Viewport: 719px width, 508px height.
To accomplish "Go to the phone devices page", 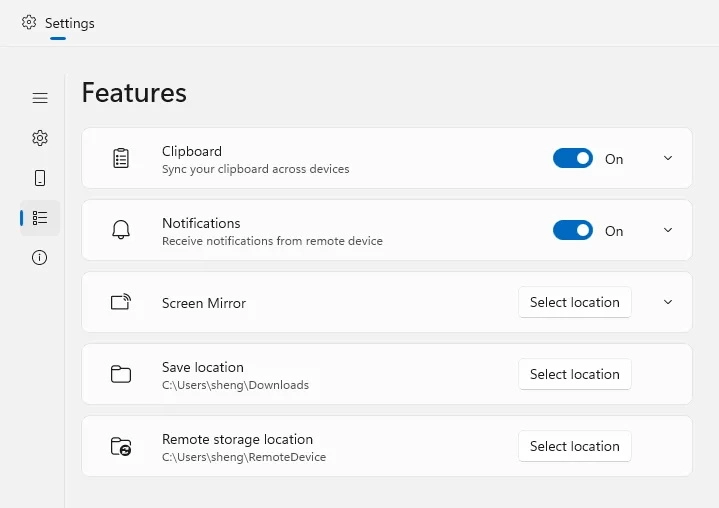I will pos(40,178).
